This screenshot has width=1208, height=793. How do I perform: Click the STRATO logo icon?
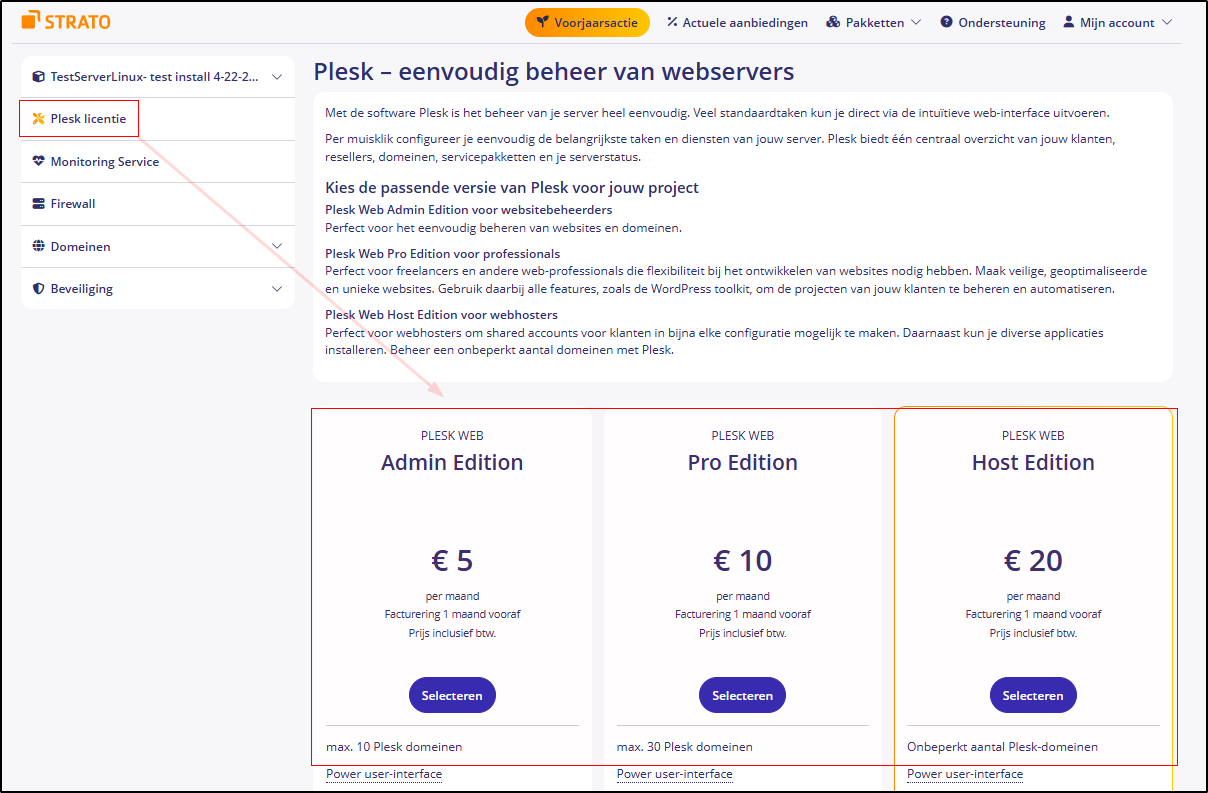tap(32, 20)
